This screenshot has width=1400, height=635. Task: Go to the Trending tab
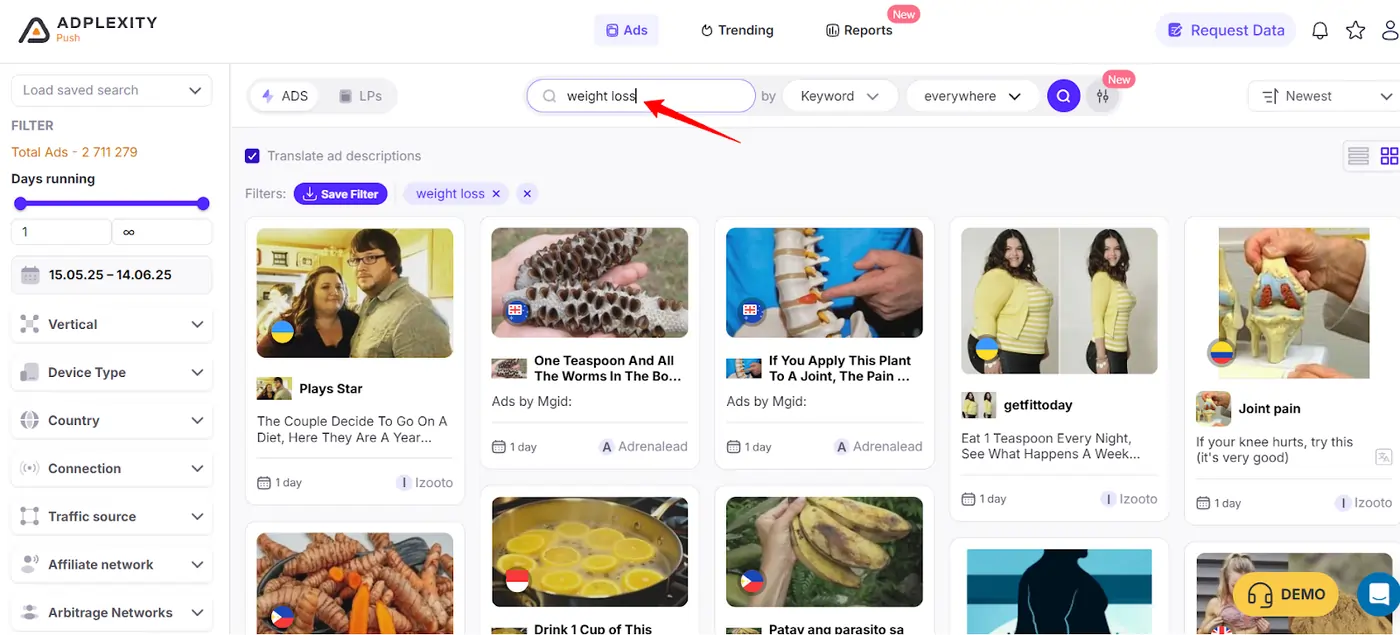(x=737, y=30)
